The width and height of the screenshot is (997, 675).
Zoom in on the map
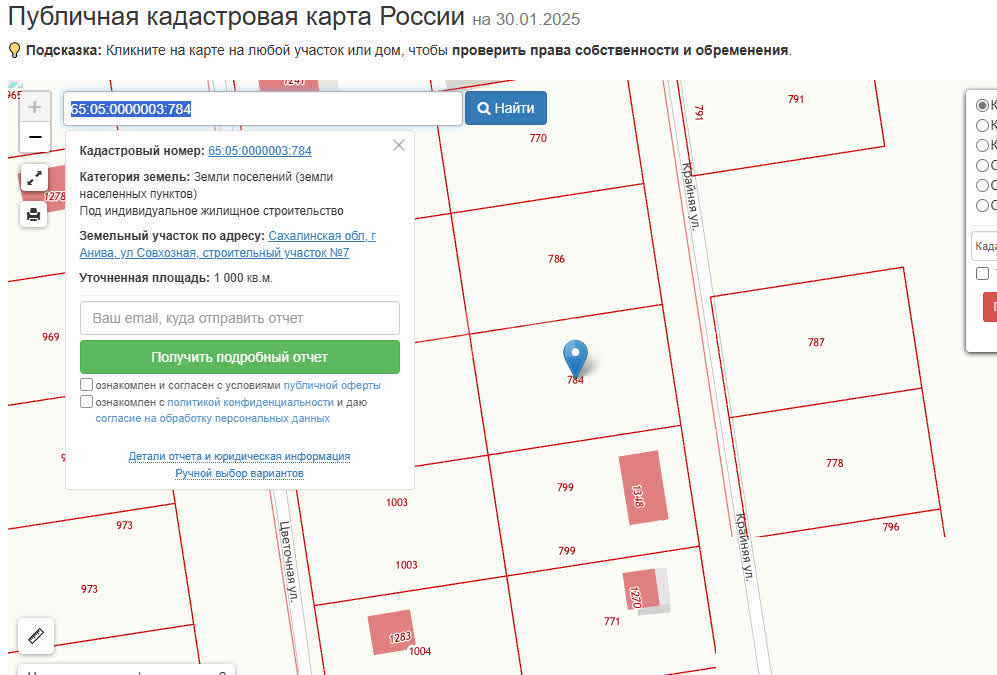34,105
